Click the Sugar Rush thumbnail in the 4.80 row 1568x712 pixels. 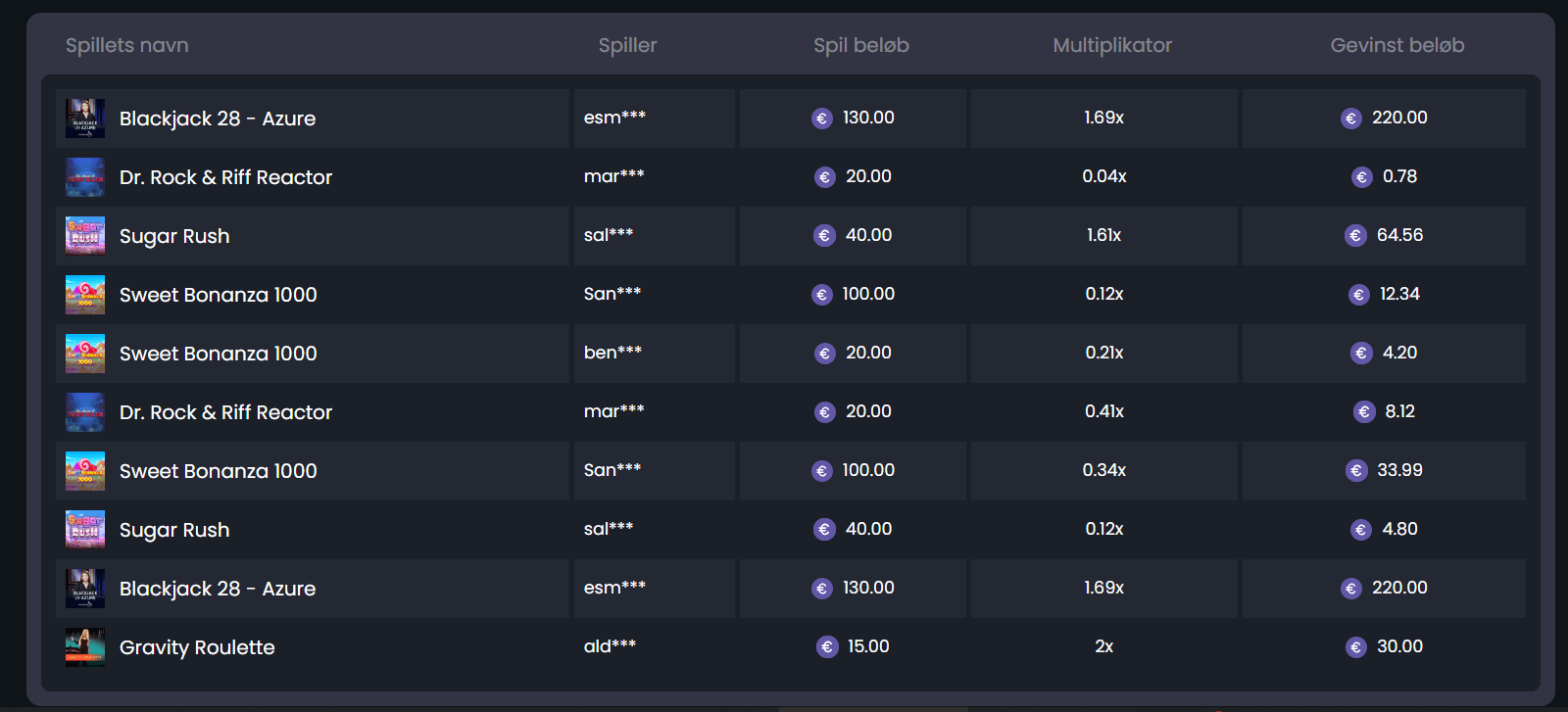tap(85, 530)
